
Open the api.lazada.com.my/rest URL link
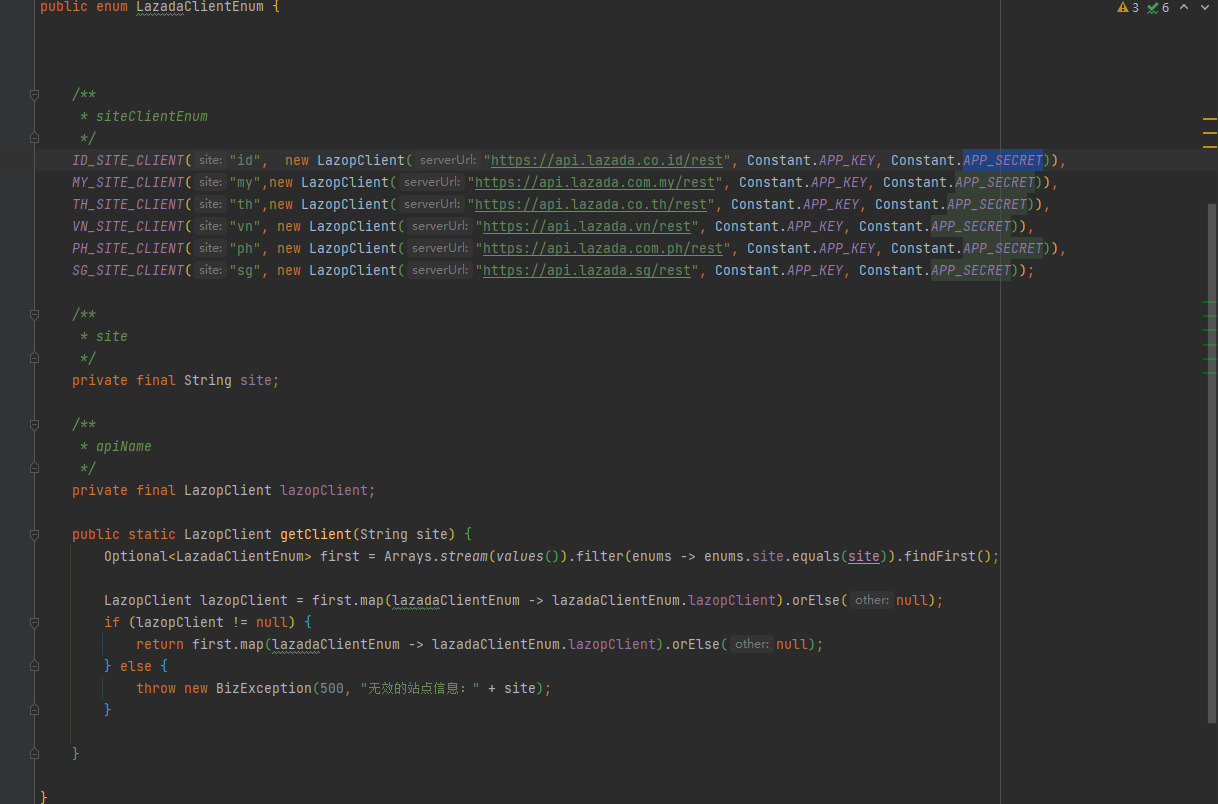coord(598,183)
